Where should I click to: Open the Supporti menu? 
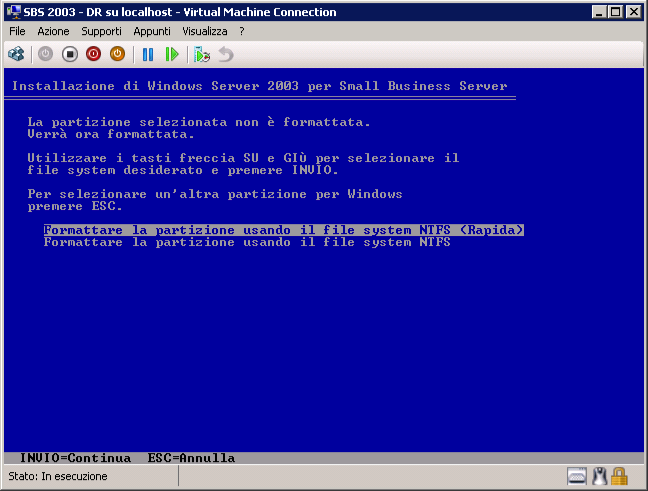click(101, 31)
